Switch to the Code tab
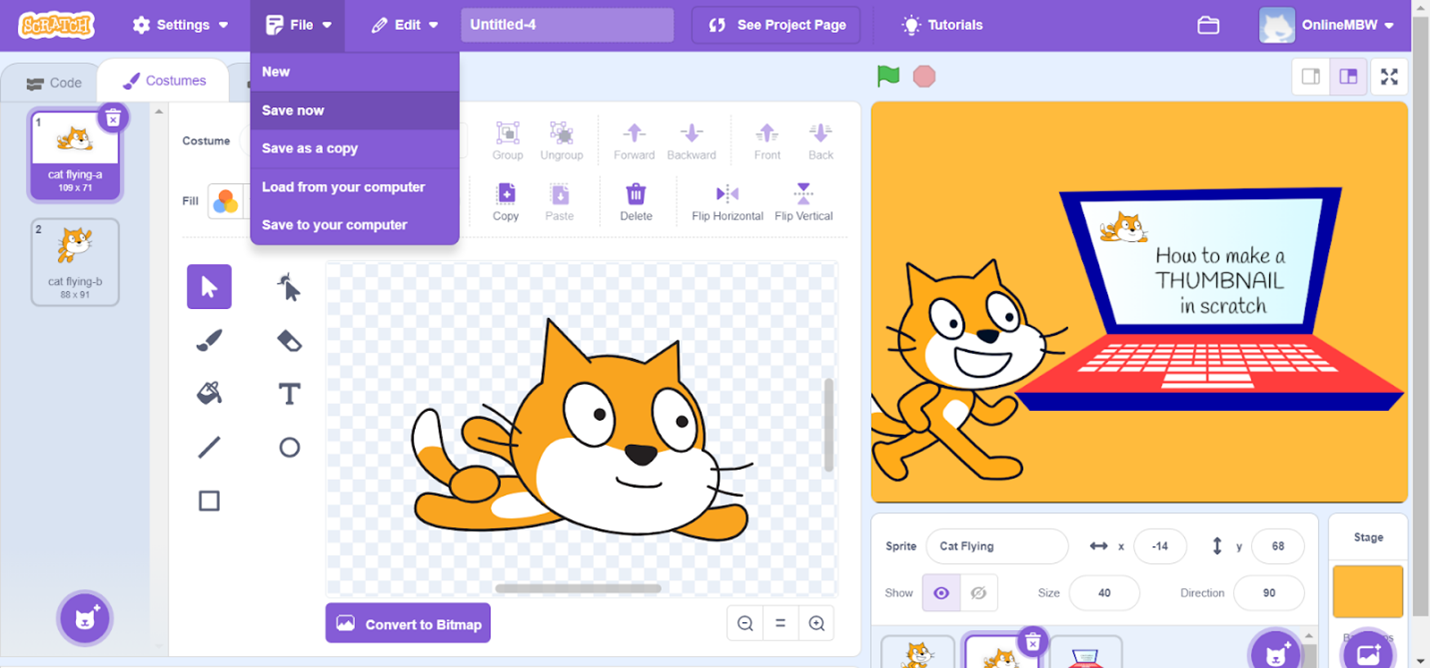This screenshot has width=1430, height=668. click(x=54, y=83)
